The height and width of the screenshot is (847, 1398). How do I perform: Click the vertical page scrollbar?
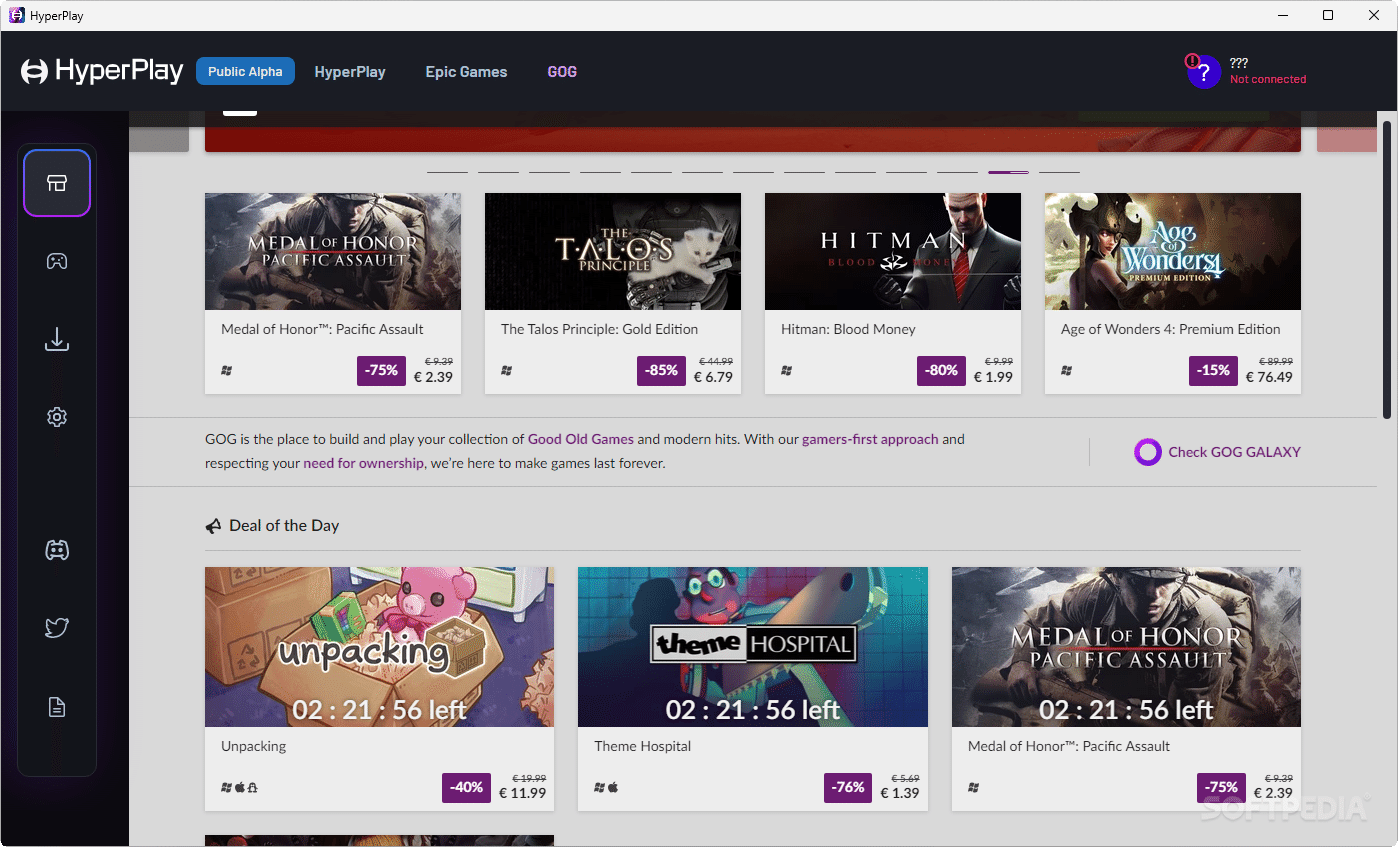pos(1387,270)
